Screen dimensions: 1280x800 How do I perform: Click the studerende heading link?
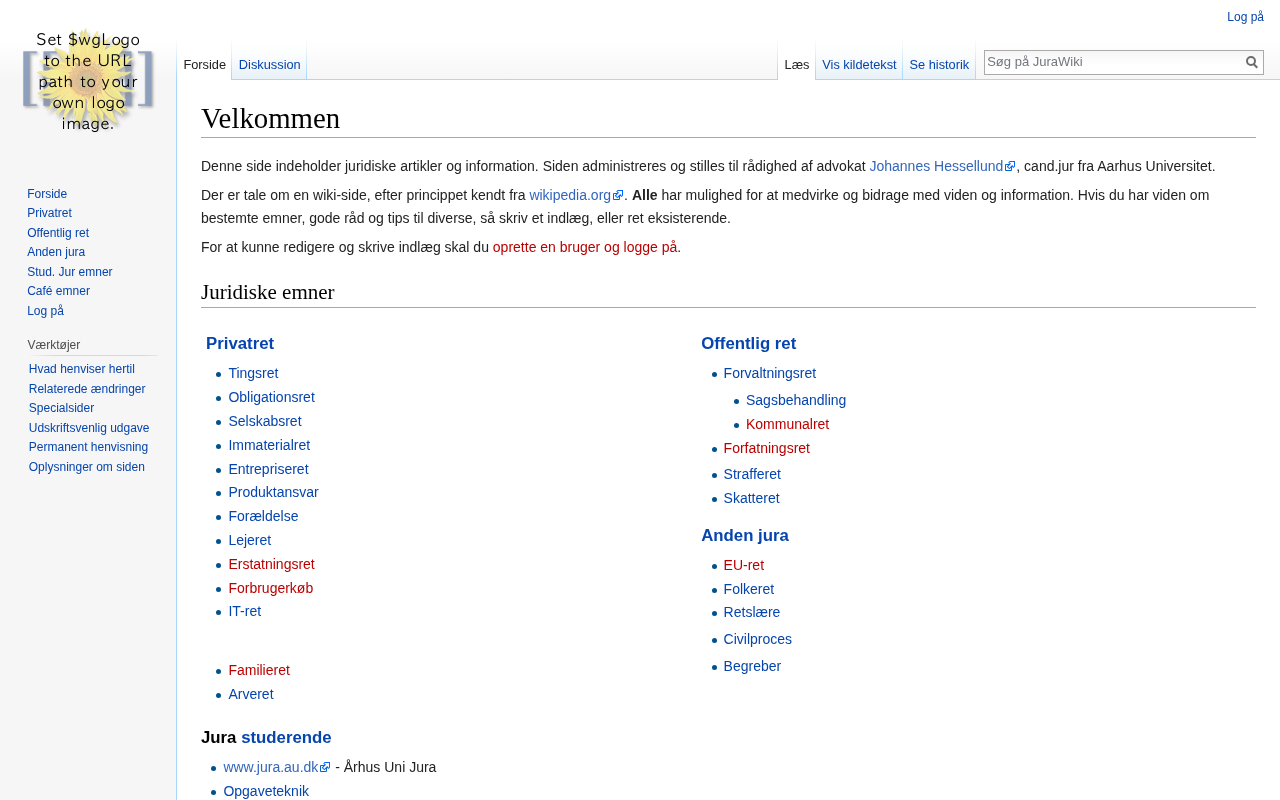click(x=286, y=738)
